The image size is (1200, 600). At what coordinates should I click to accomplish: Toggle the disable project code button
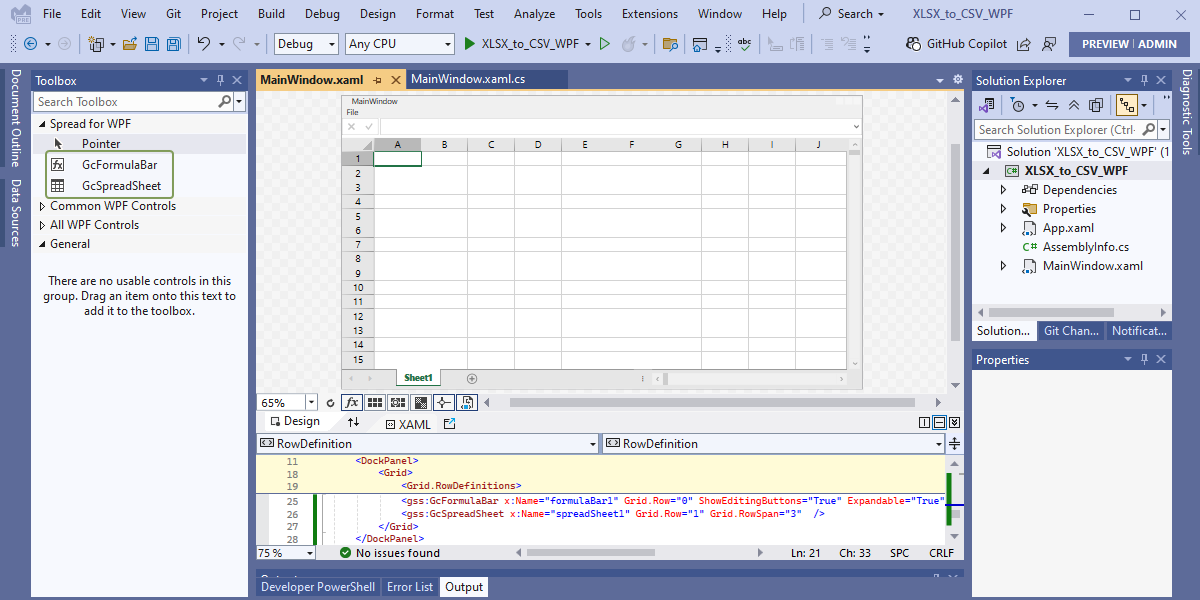point(467,402)
